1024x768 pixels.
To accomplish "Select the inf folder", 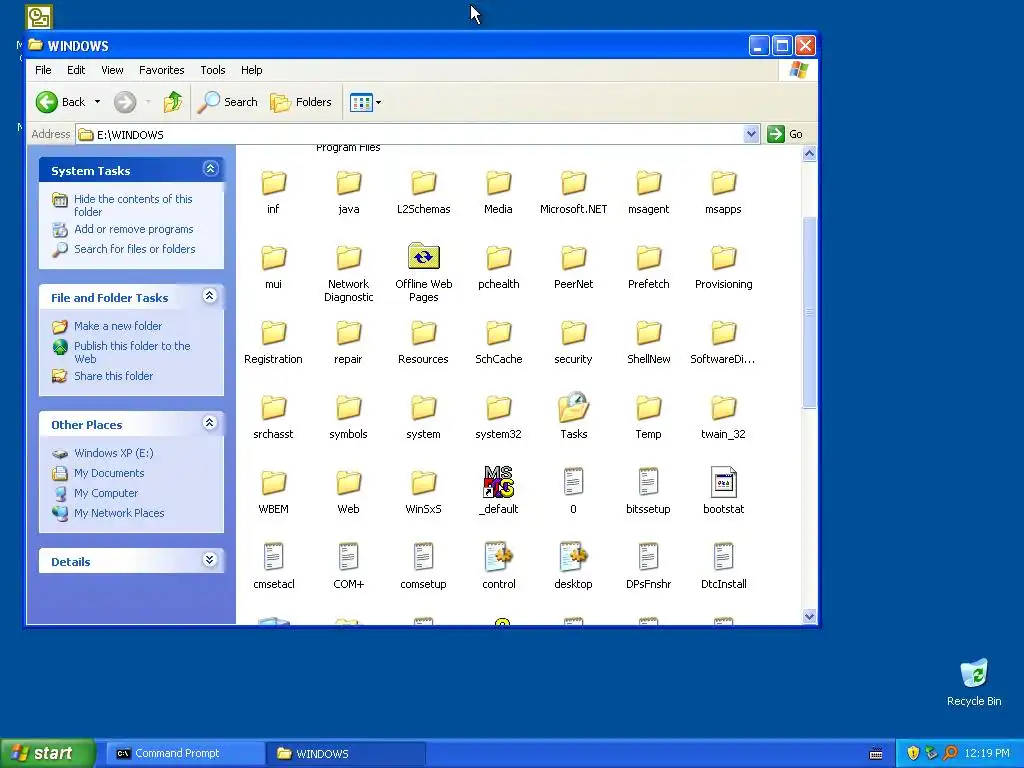I will coord(274,193).
